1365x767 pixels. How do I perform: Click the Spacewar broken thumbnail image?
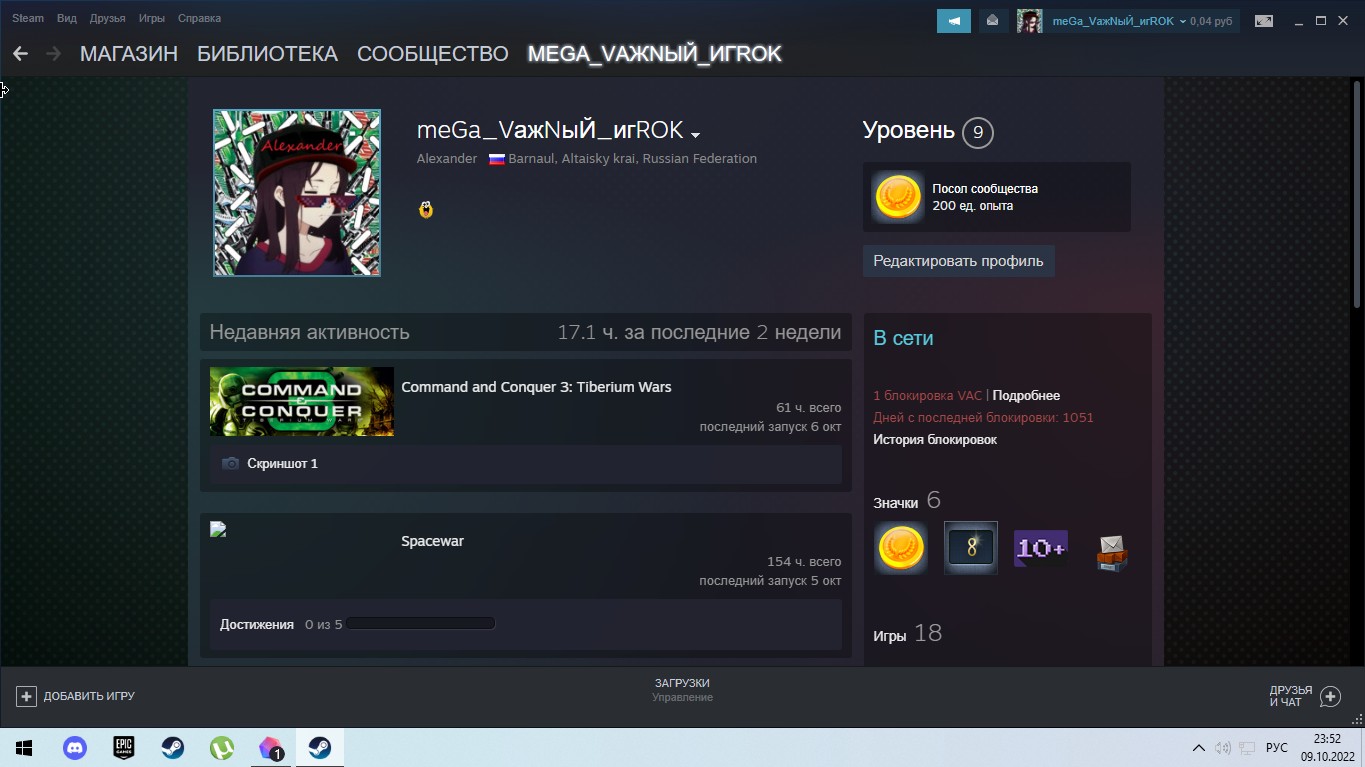[218, 530]
